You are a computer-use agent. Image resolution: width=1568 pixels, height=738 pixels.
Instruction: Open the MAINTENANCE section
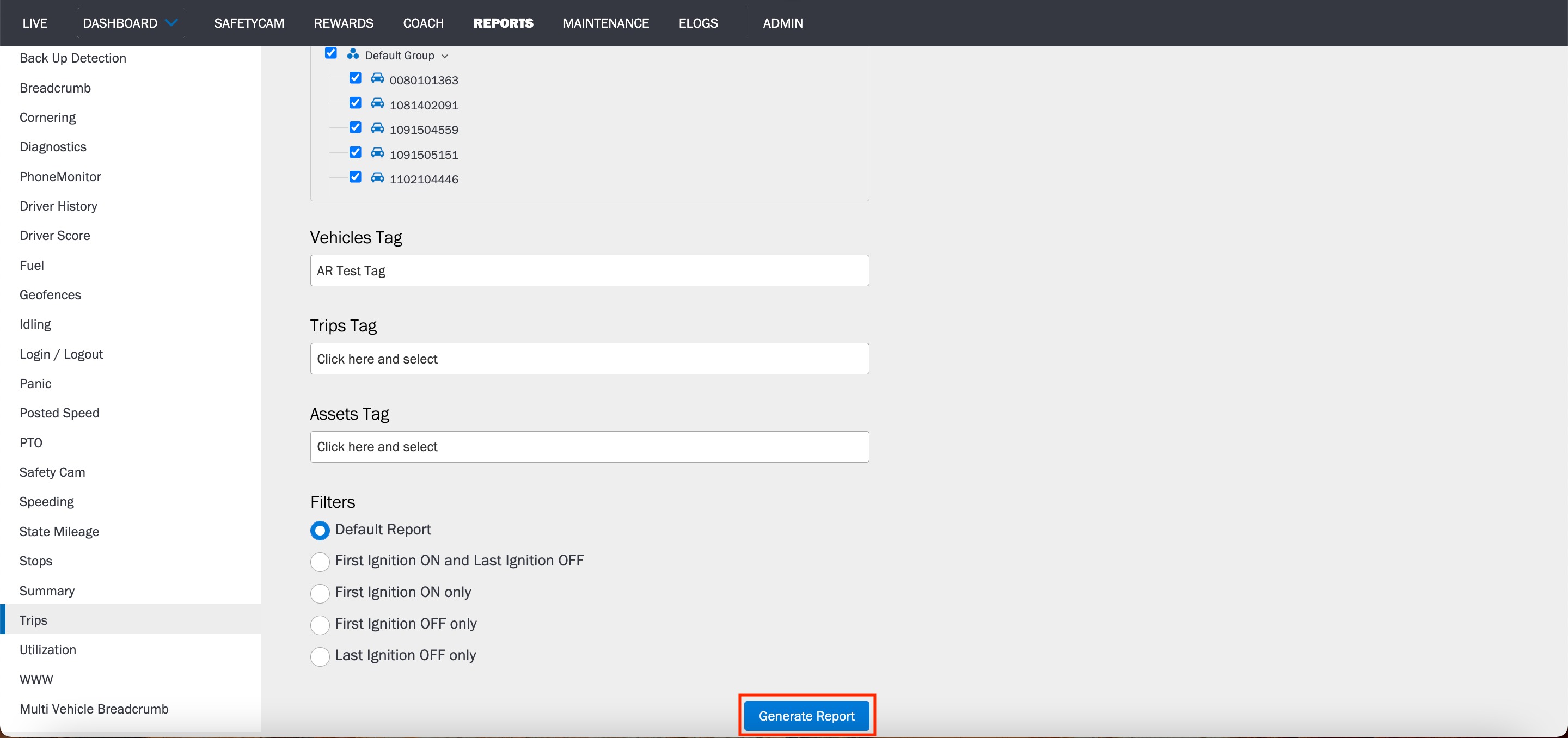[x=605, y=23]
